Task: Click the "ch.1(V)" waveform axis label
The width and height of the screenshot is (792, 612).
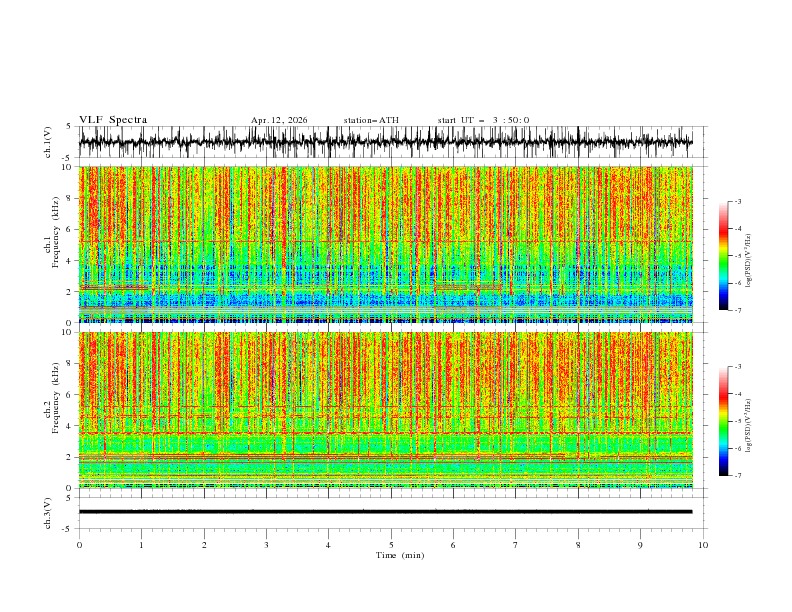Action: pyautogui.click(x=48, y=142)
